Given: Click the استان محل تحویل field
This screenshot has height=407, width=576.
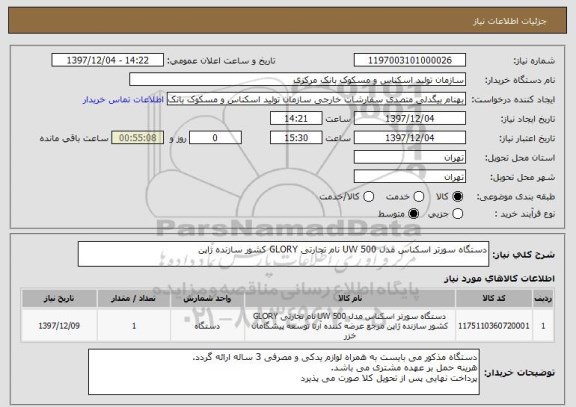Looking at the screenshot, I should point(410,158).
